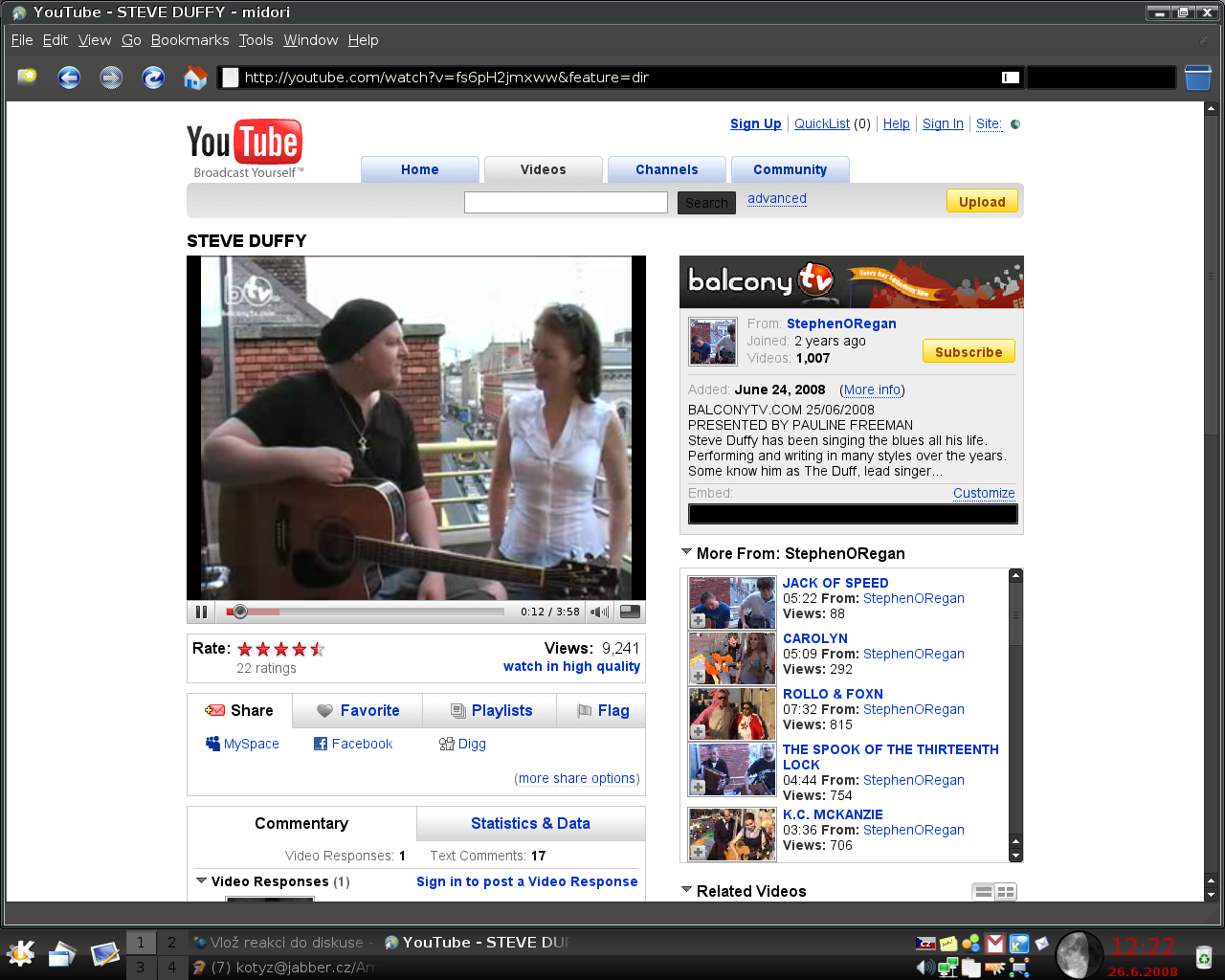Add CAROLYN video to QuickList plus icon
Image resolution: width=1225 pixels, height=980 pixels.
click(x=699, y=677)
